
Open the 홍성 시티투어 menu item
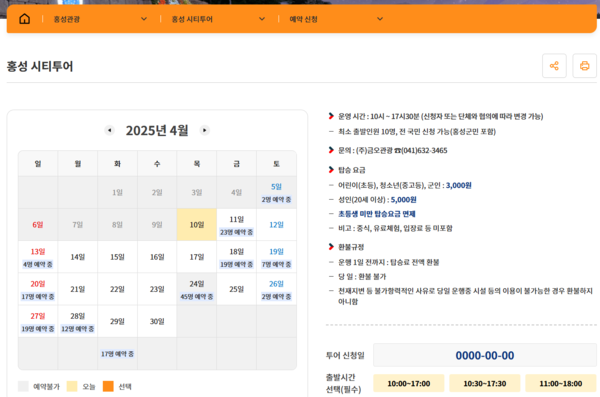coord(192,19)
